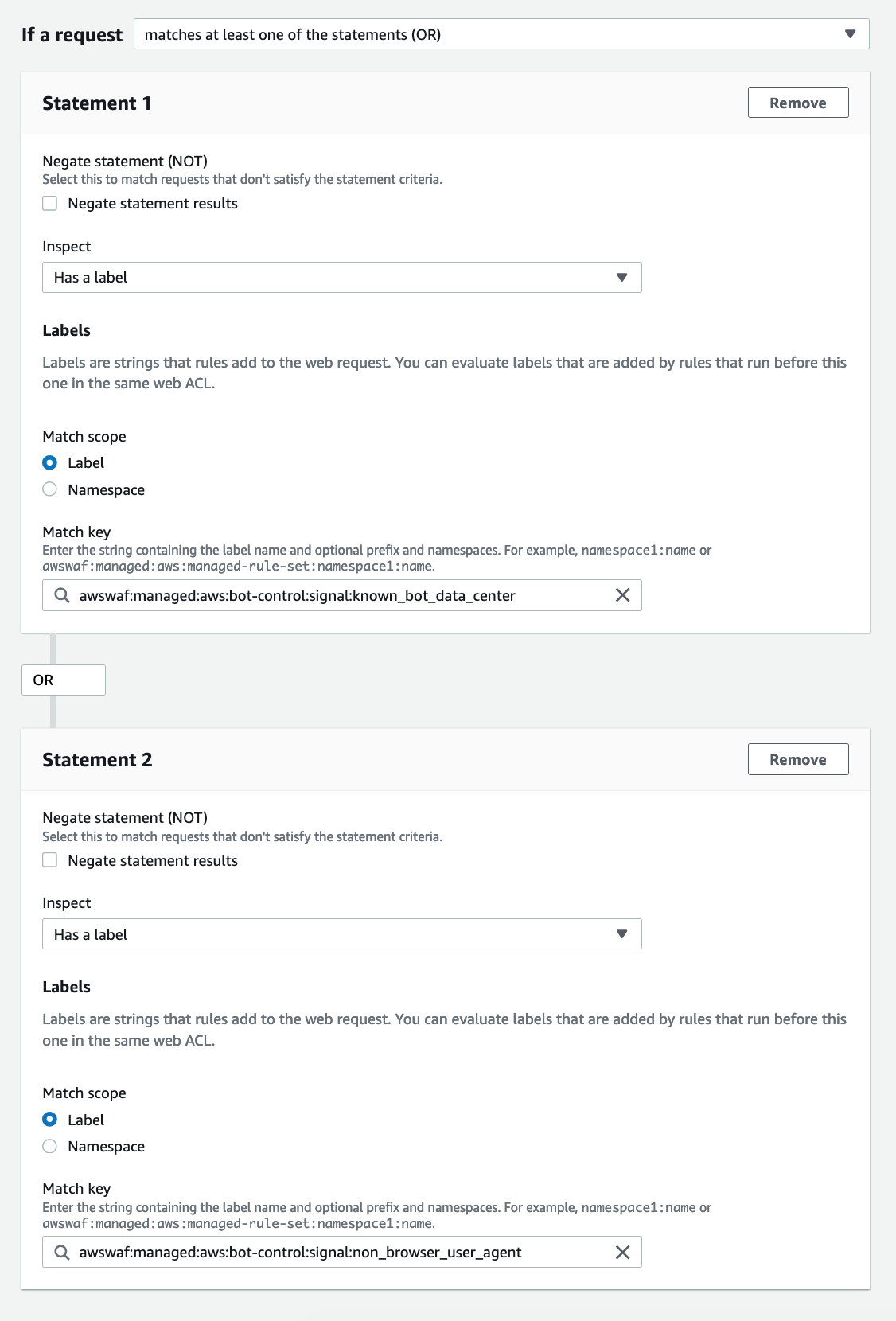Select Label match scope in Statement 1
The width and height of the screenshot is (896, 1321).
50,462
